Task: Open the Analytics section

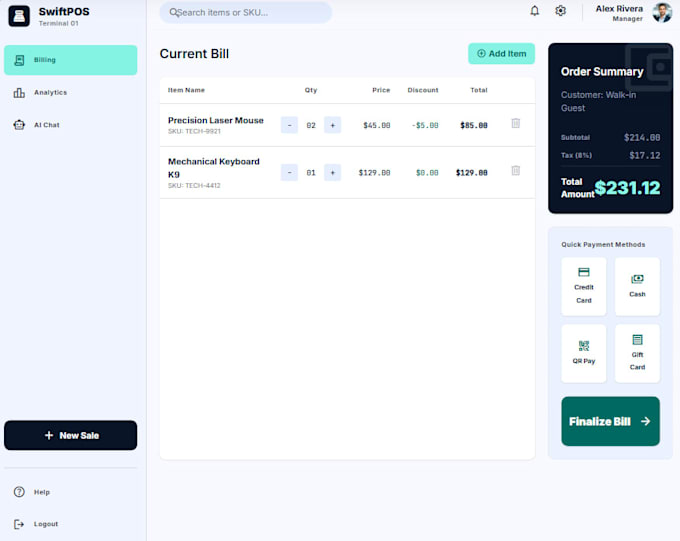Action: [71, 92]
